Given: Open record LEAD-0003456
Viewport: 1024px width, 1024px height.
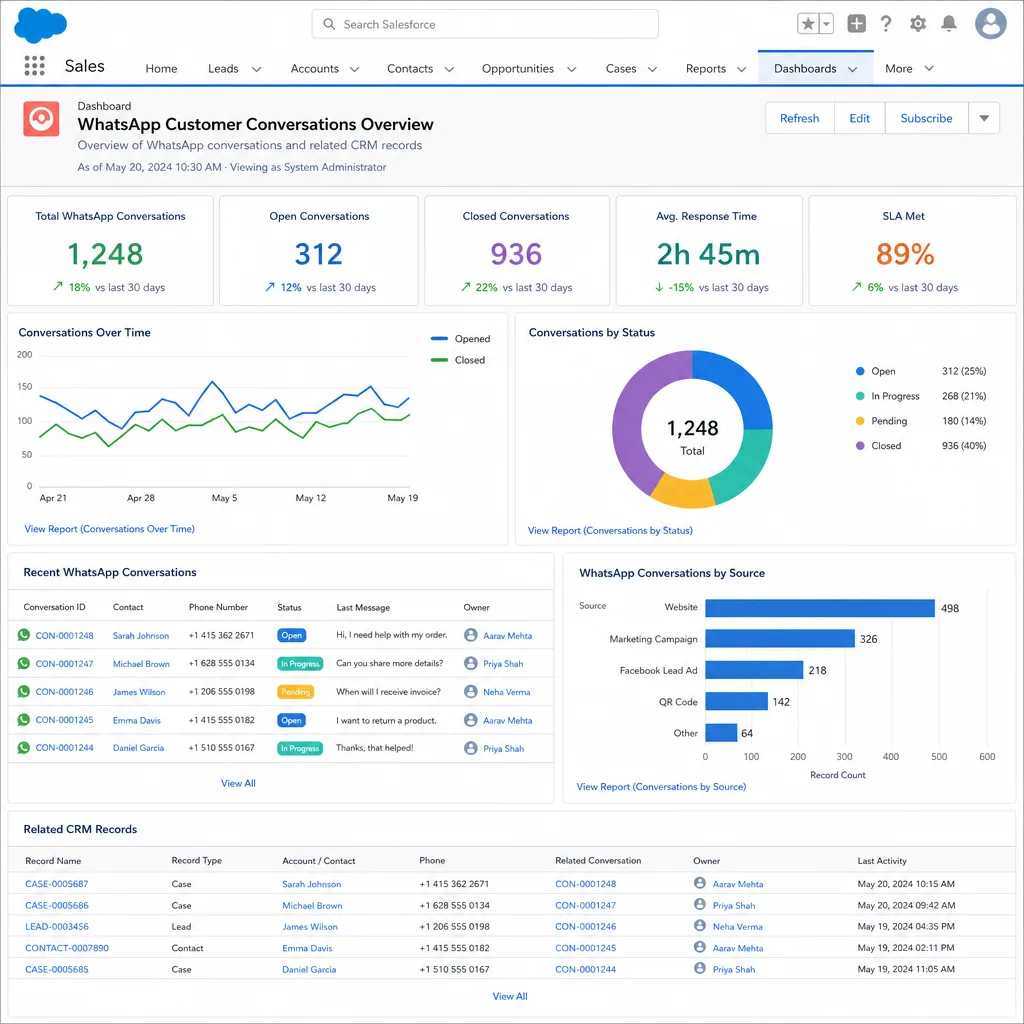Looking at the screenshot, I should 56,926.
